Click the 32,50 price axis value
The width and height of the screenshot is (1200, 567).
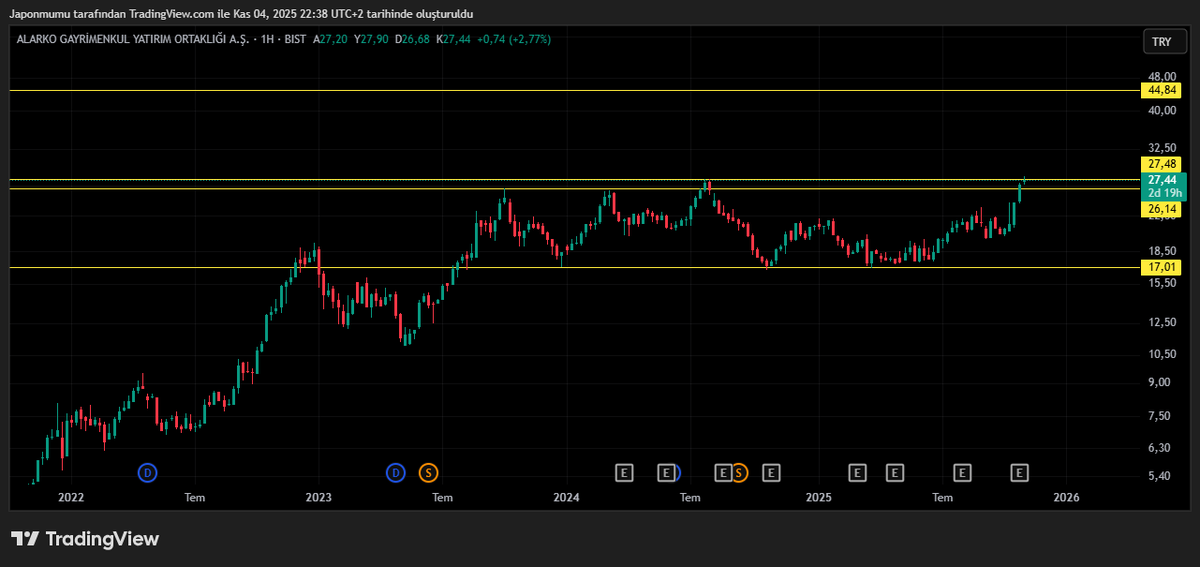[1161, 146]
